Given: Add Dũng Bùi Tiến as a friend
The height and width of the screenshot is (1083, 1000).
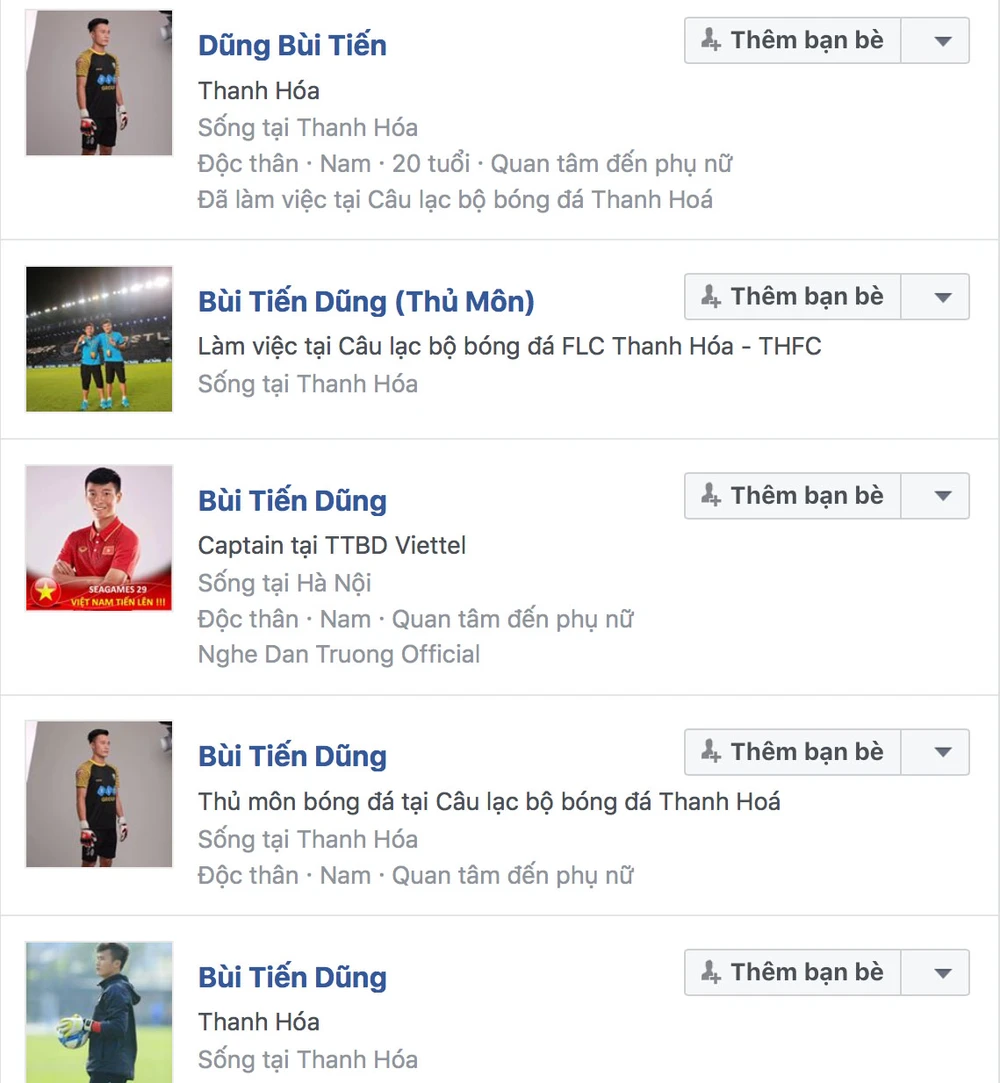Looking at the screenshot, I should pyautogui.click(x=793, y=41).
